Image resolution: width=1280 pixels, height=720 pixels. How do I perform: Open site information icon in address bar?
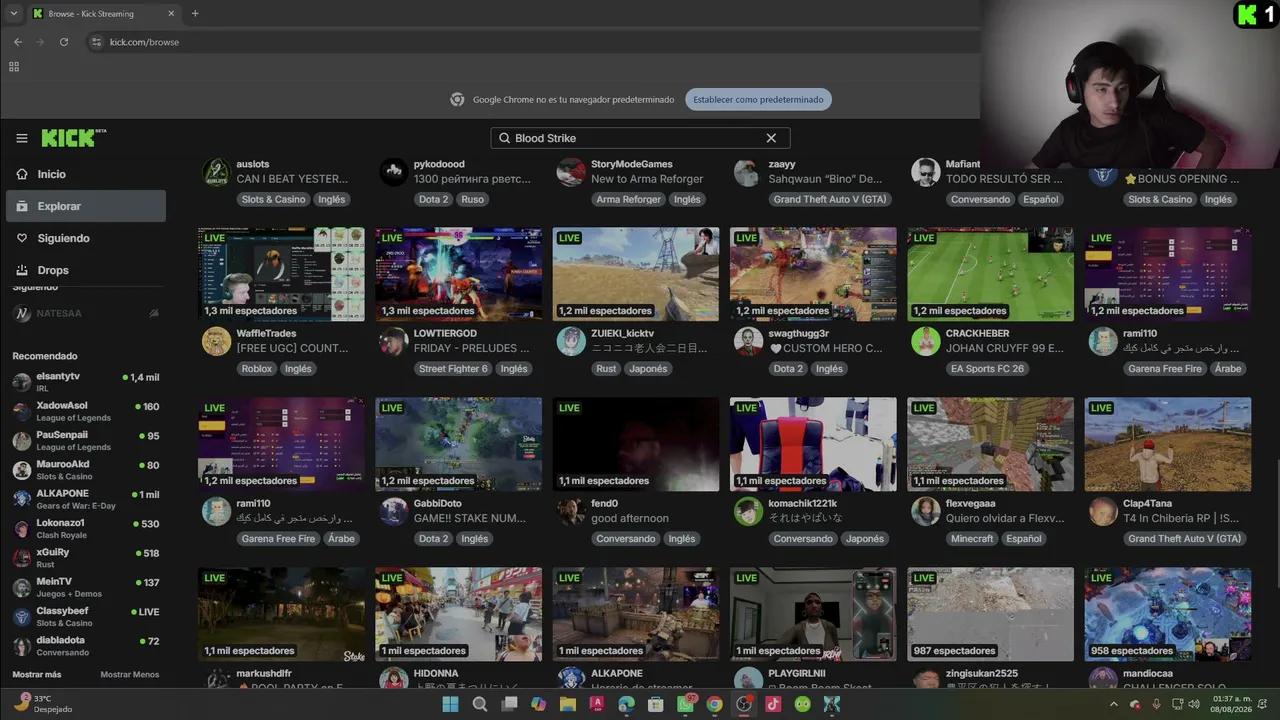pyautogui.click(x=96, y=42)
